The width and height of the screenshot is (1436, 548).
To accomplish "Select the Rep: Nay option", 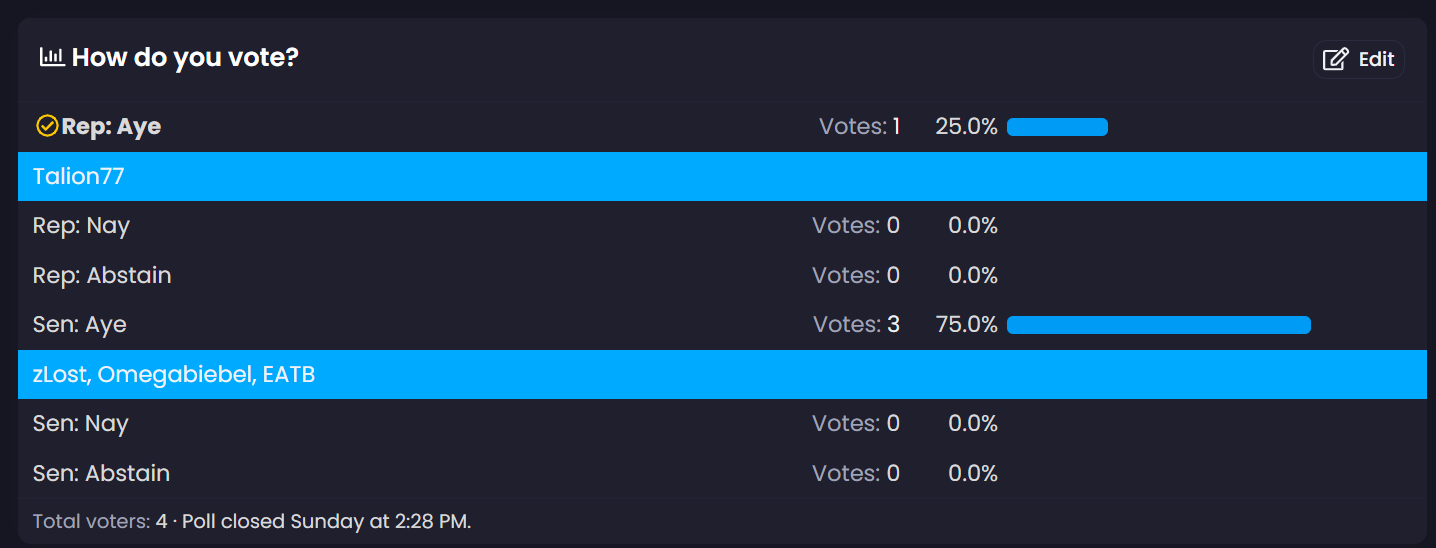I will (x=81, y=226).
